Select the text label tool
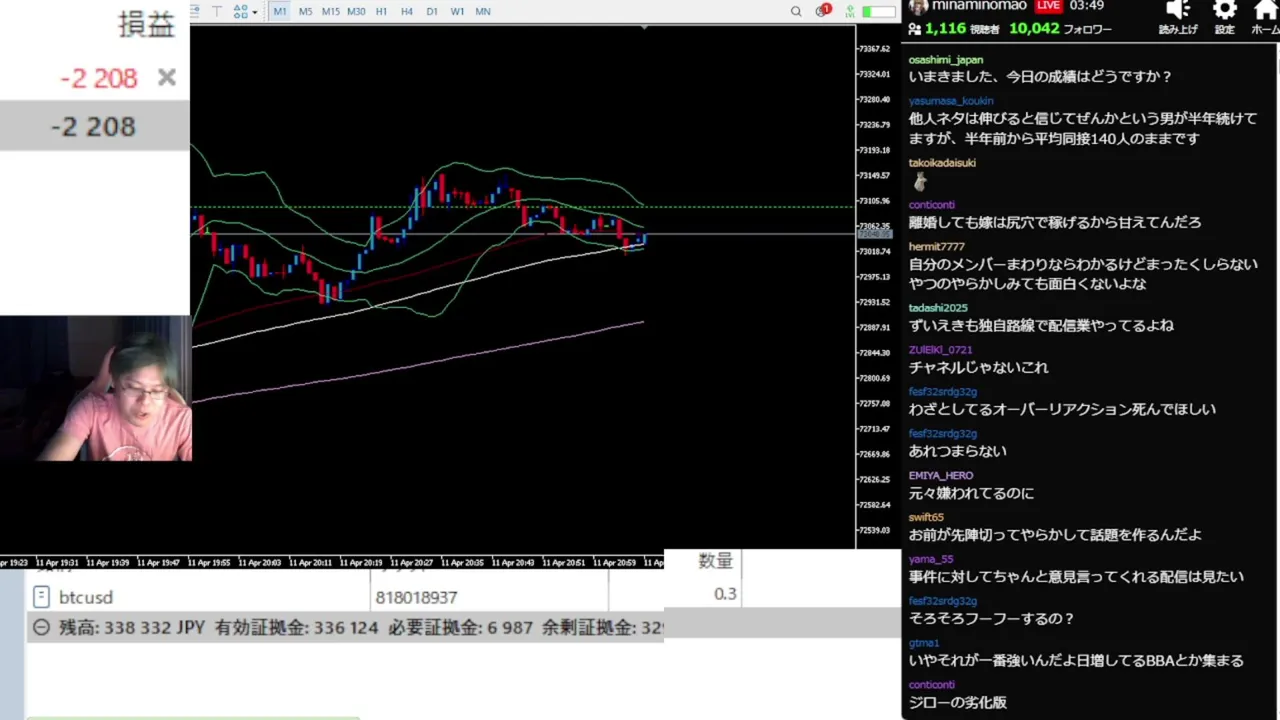Image resolution: width=1280 pixels, height=720 pixels. (x=217, y=11)
